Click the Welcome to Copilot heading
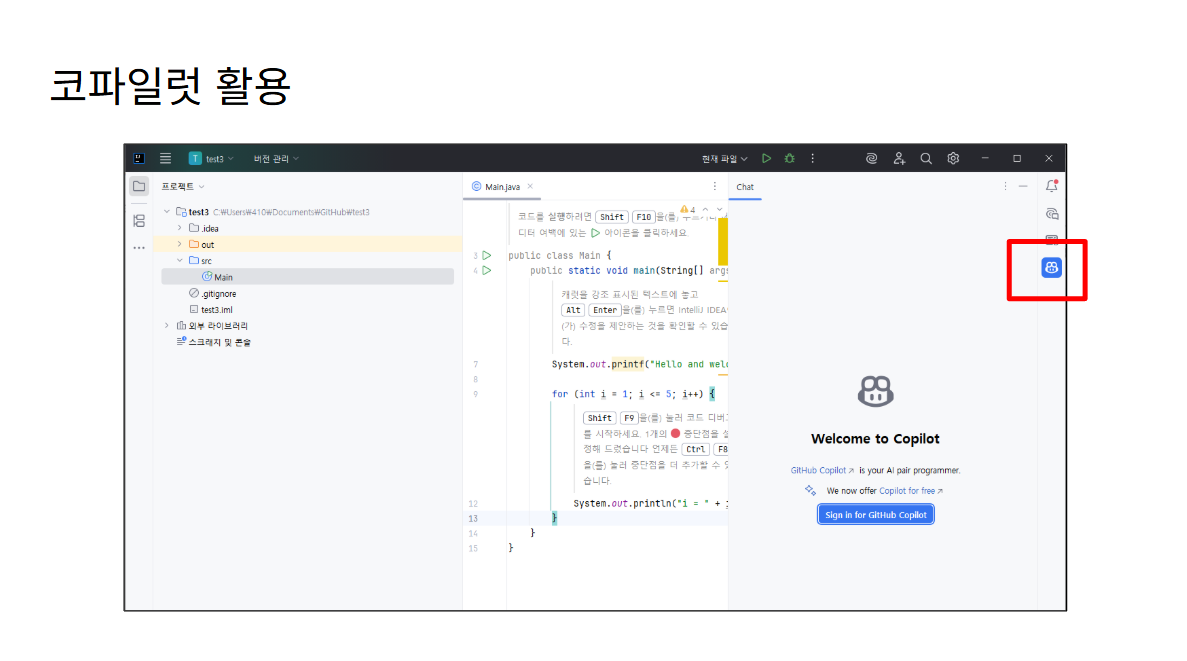This screenshot has height=661, width=1187. [x=875, y=439]
